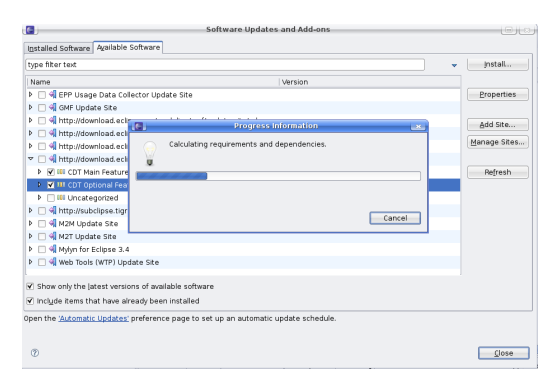Click the Web Tools (WTP) site icon

pos(53,262)
